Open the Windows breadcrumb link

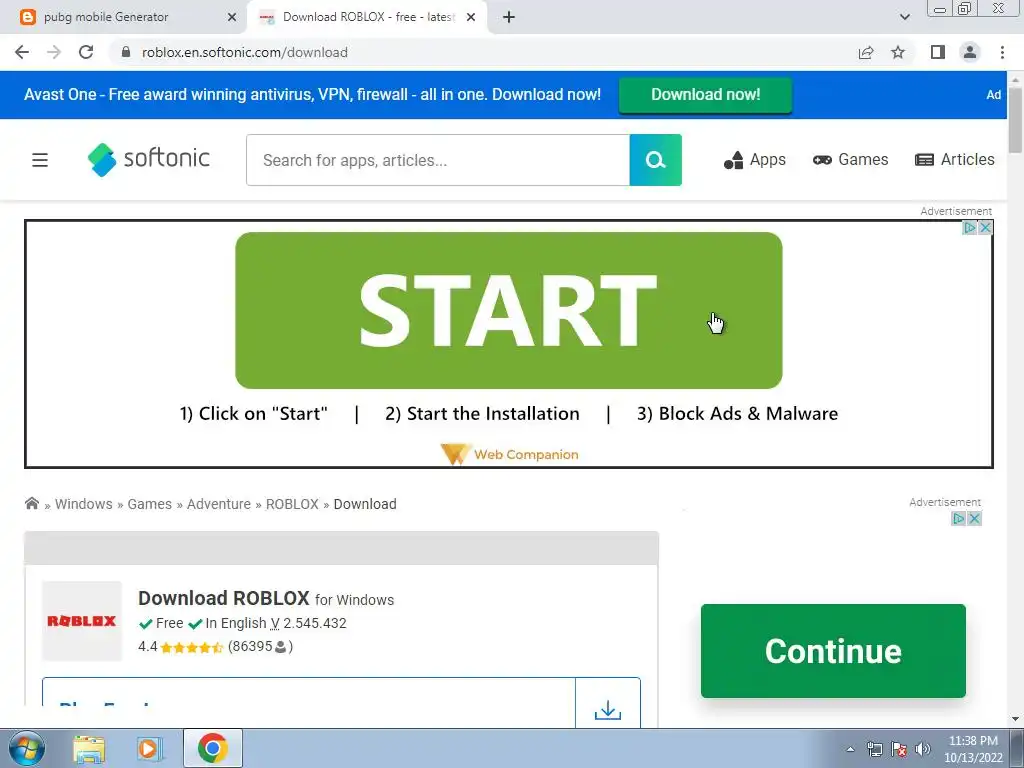(x=84, y=504)
